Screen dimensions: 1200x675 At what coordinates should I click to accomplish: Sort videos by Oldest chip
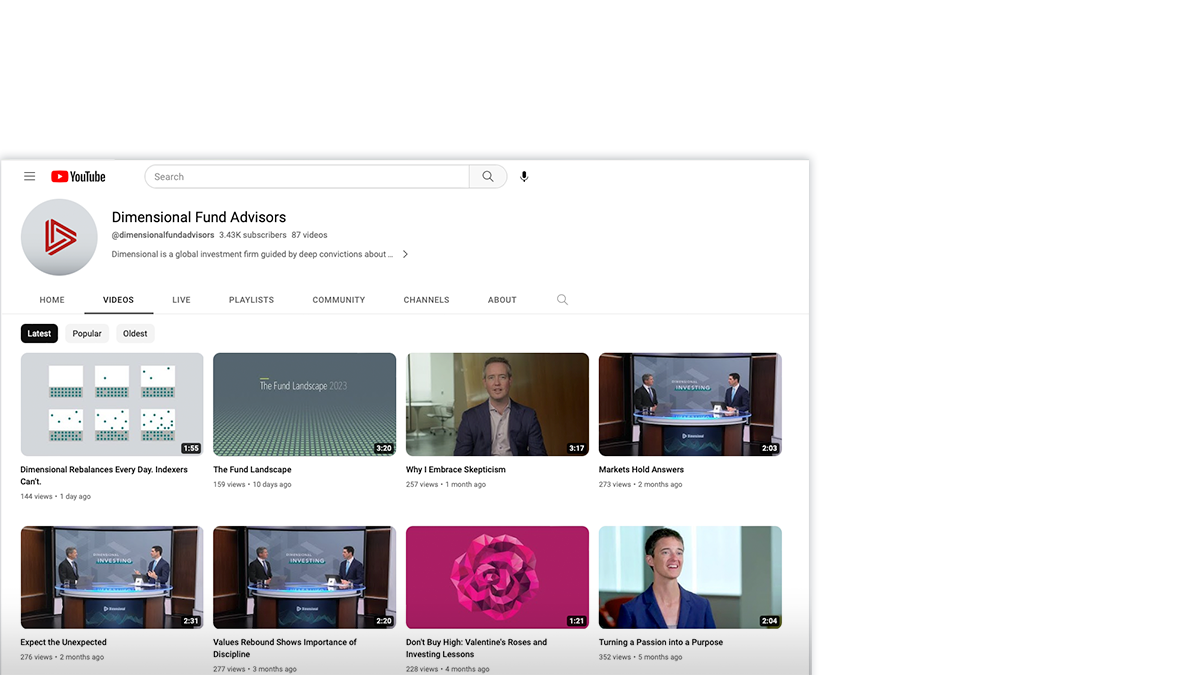135,334
